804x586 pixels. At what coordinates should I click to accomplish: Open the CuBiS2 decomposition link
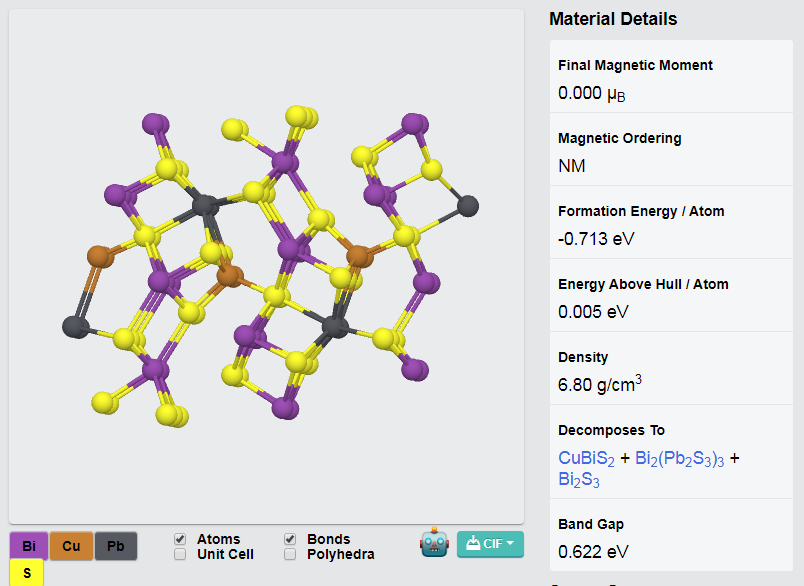pyautogui.click(x=586, y=458)
